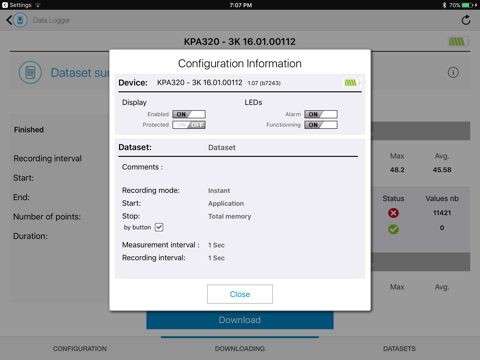The width and height of the screenshot is (480, 360).
Task: Close the Configuration Information dialog
Action: pos(240,294)
